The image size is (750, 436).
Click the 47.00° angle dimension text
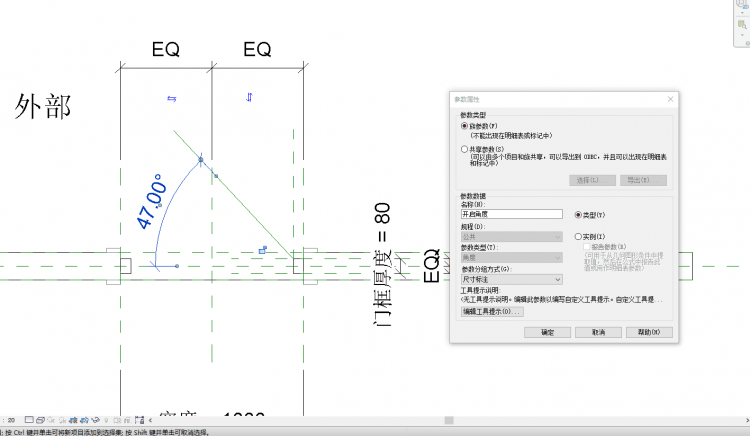(x=152, y=201)
